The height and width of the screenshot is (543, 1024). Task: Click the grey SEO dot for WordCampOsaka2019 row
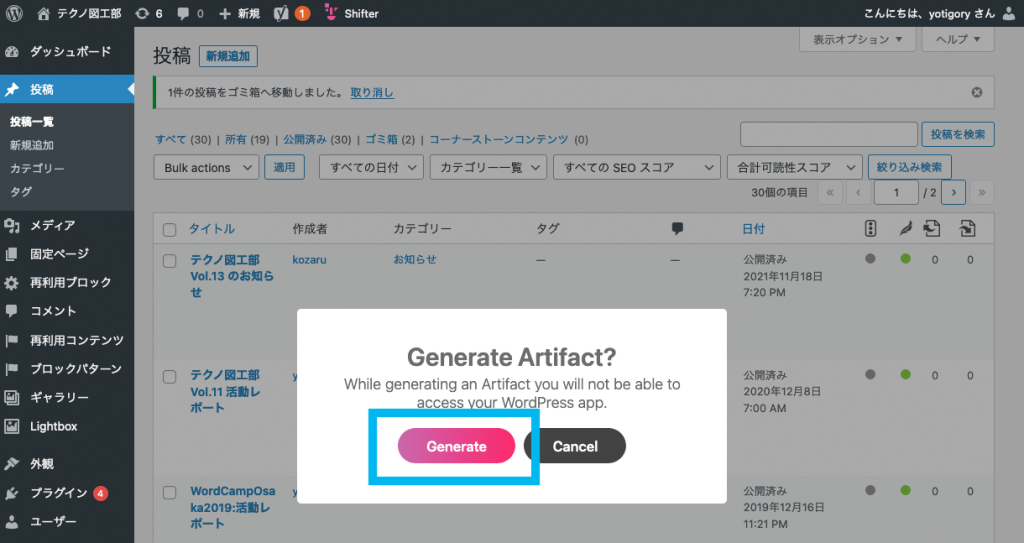coord(870,490)
